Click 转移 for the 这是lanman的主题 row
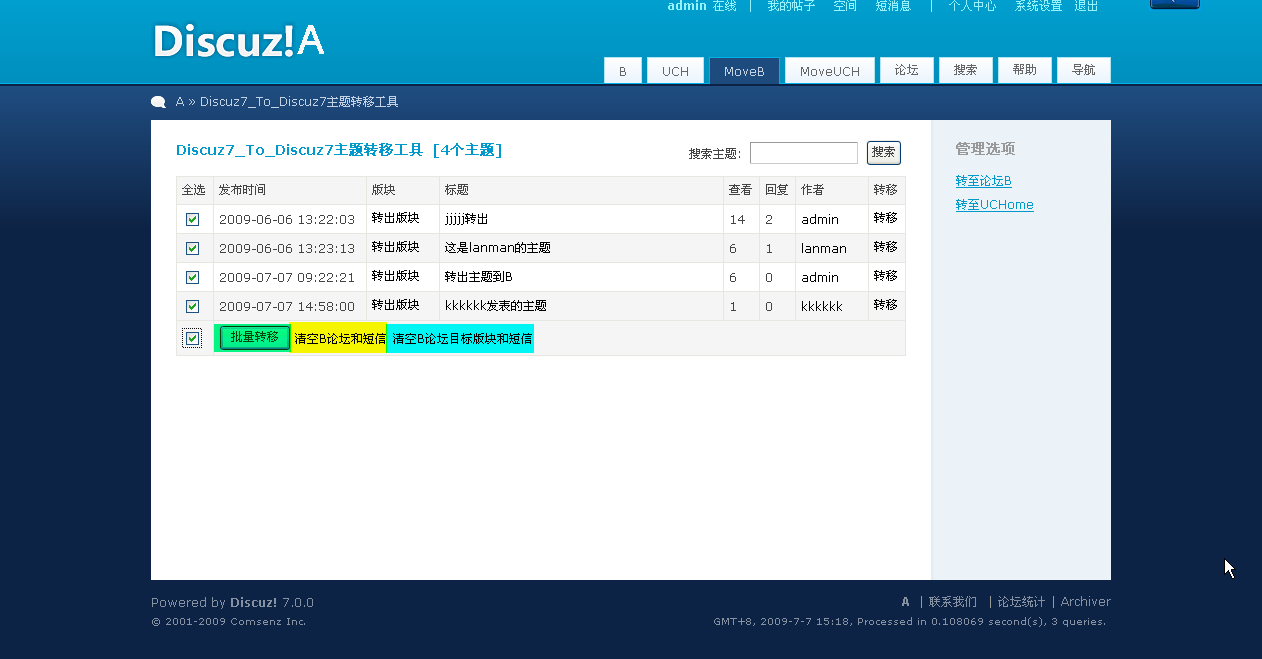 pyautogui.click(x=885, y=247)
